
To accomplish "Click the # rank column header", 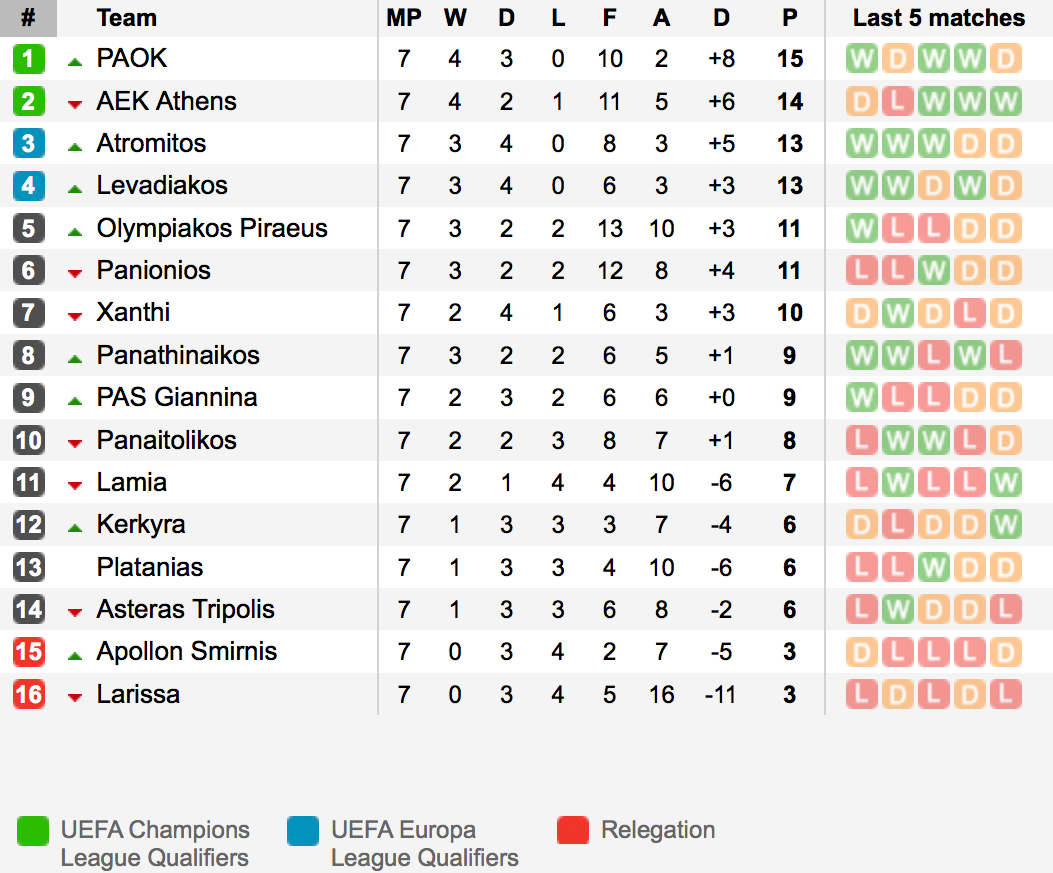I will coord(28,18).
